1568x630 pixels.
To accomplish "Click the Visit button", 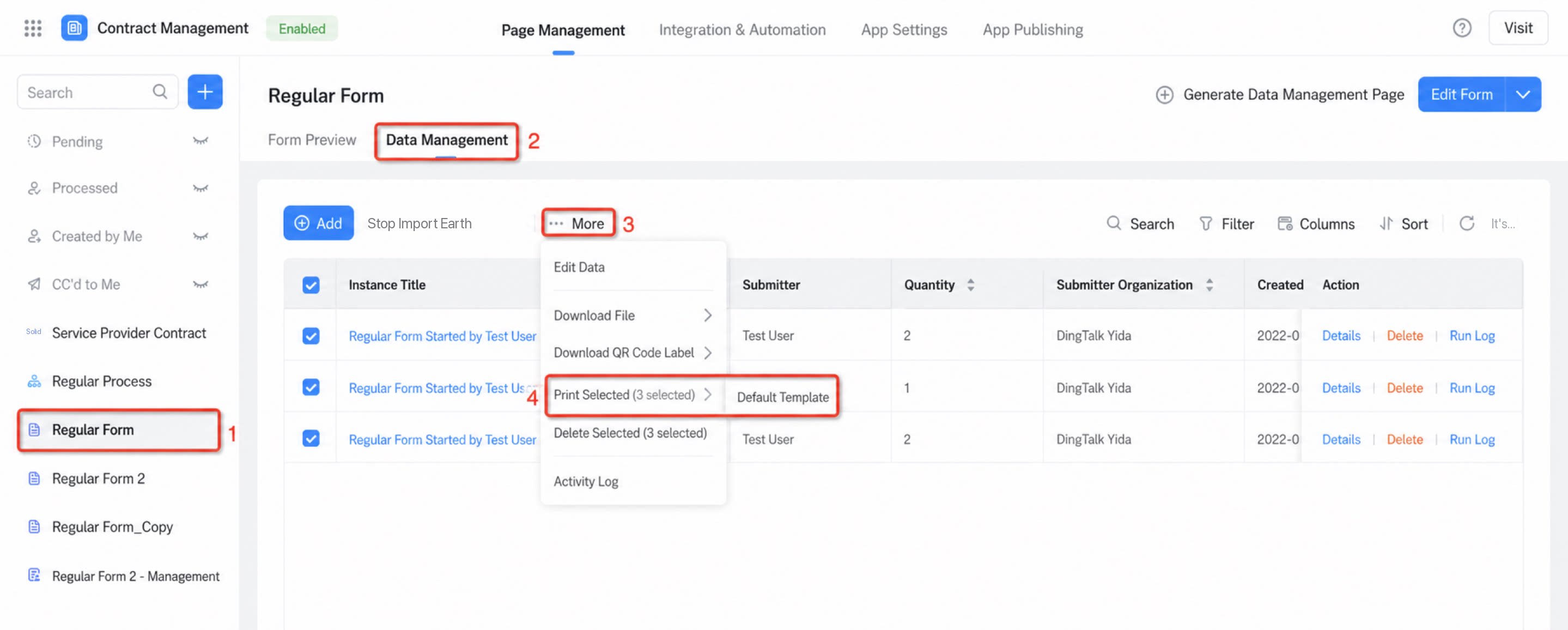I will (1517, 28).
